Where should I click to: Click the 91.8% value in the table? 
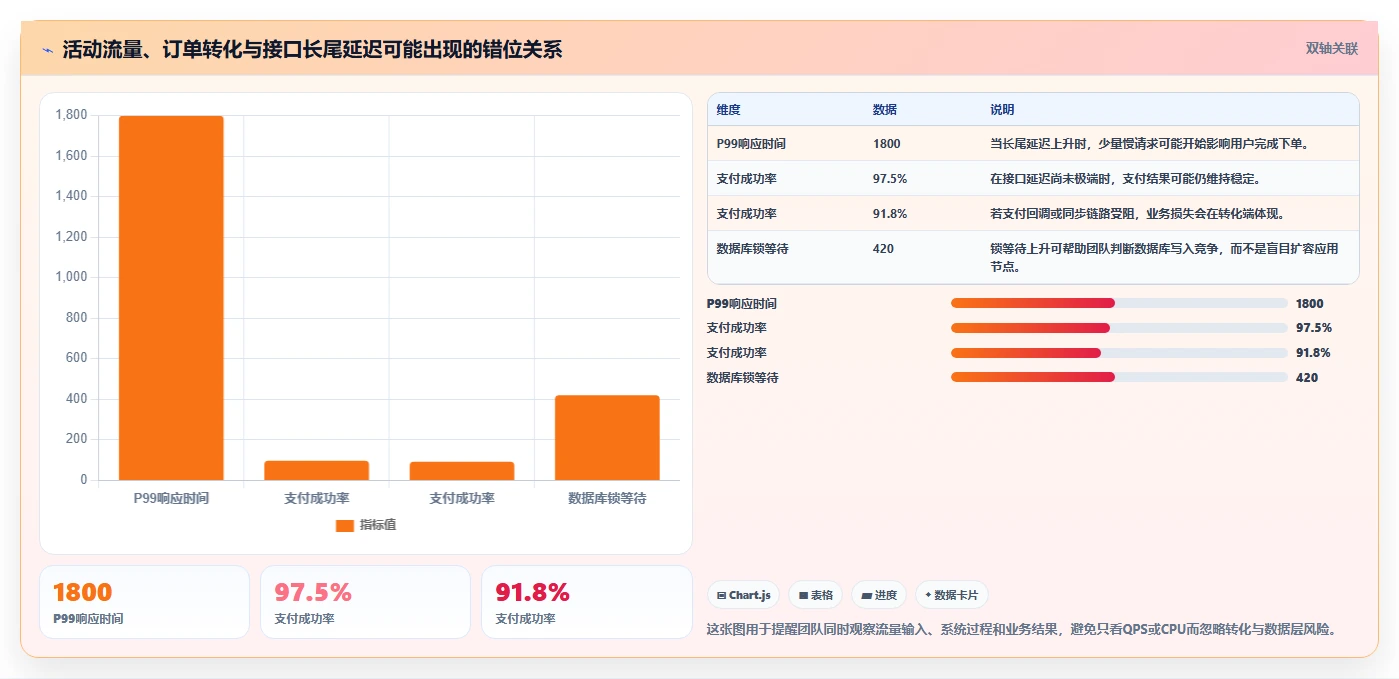click(x=890, y=214)
